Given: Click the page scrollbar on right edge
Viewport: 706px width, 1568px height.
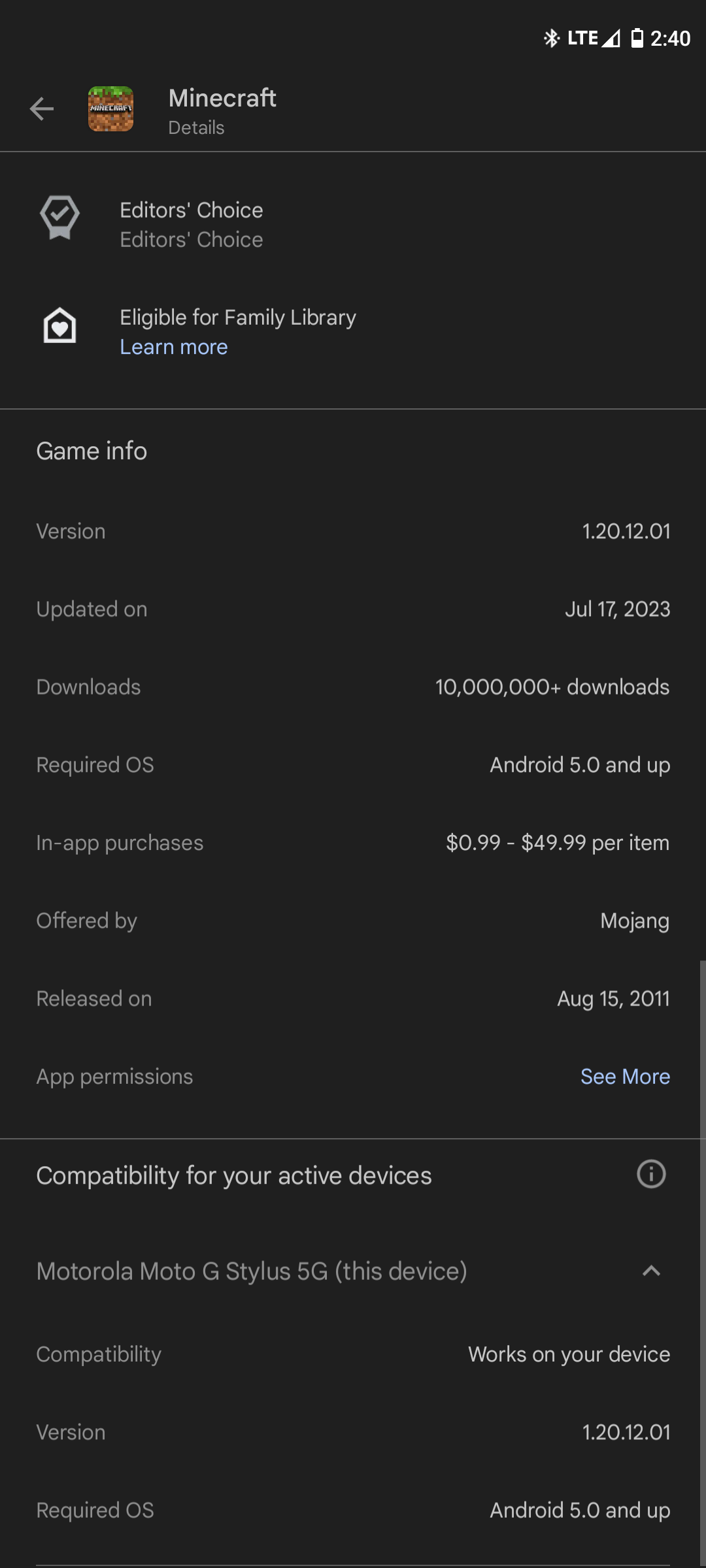Looking at the screenshot, I should click(702, 1241).
